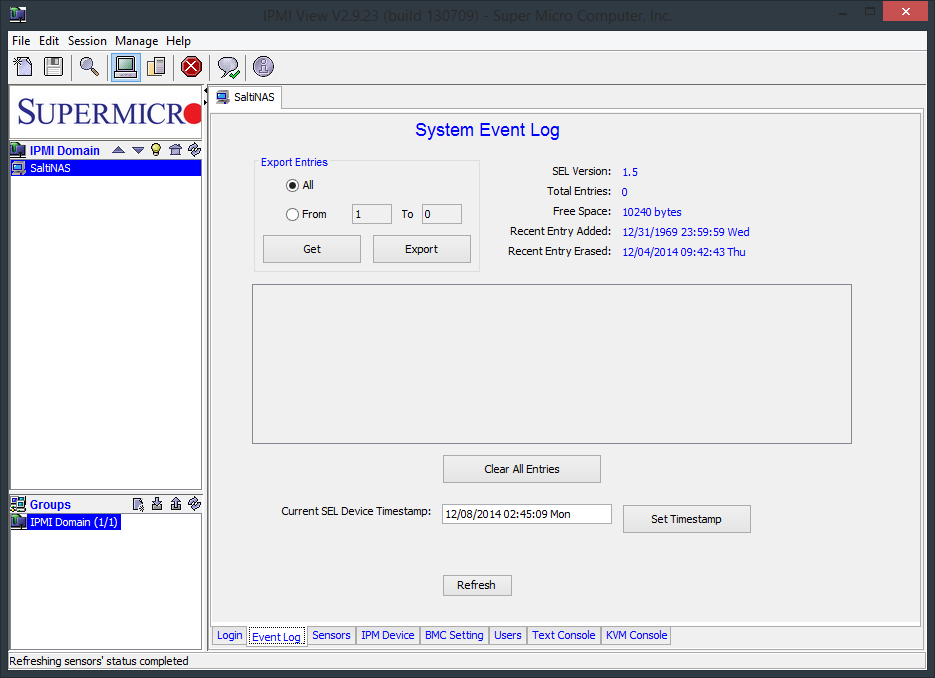This screenshot has height=678, width=935.
Task: Click the refresh arrows icon in Groups header
Action: click(x=194, y=504)
